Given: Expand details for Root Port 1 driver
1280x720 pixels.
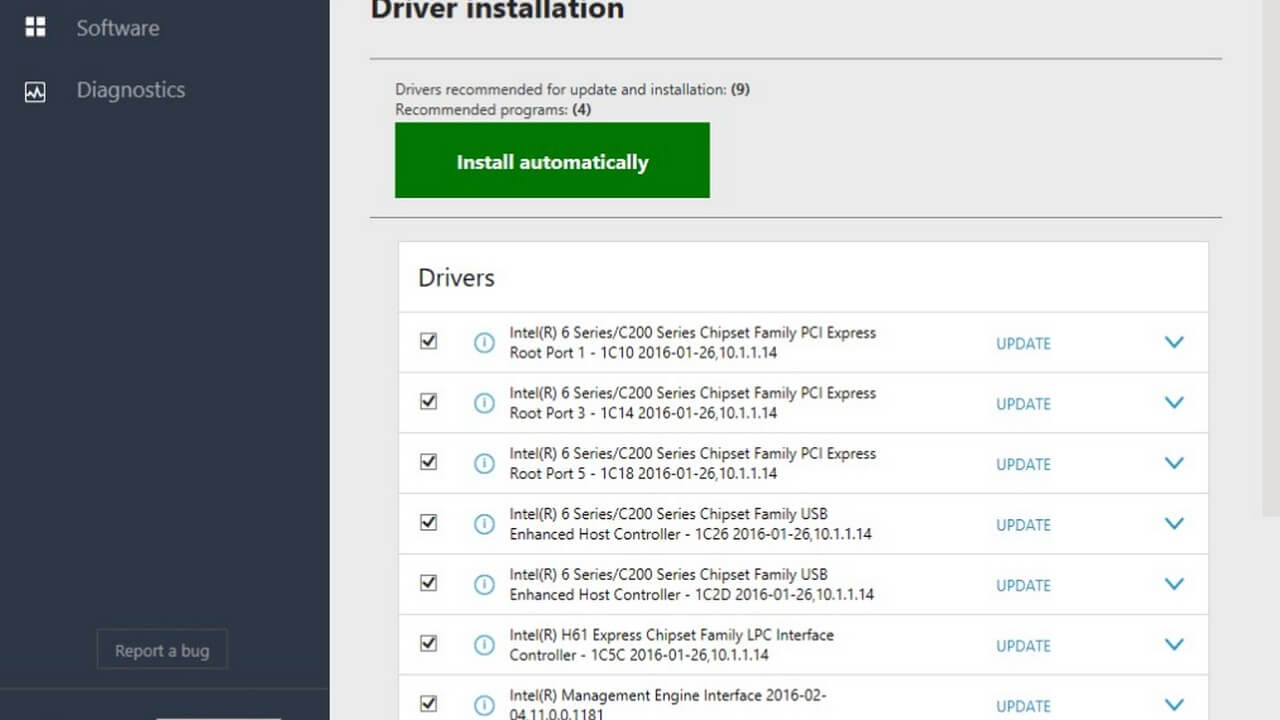Looking at the screenshot, I should point(1174,342).
